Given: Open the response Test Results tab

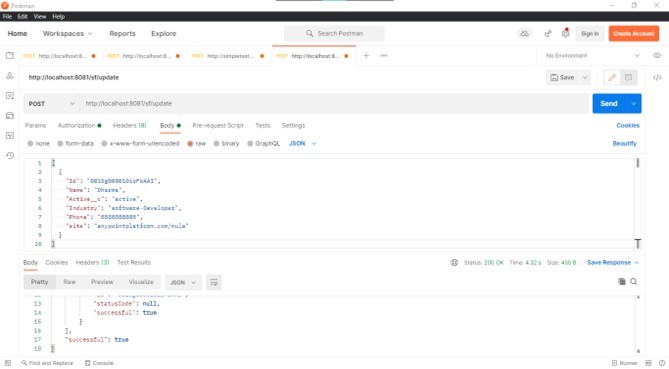Looking at the screenshot, I should [134, 262].
